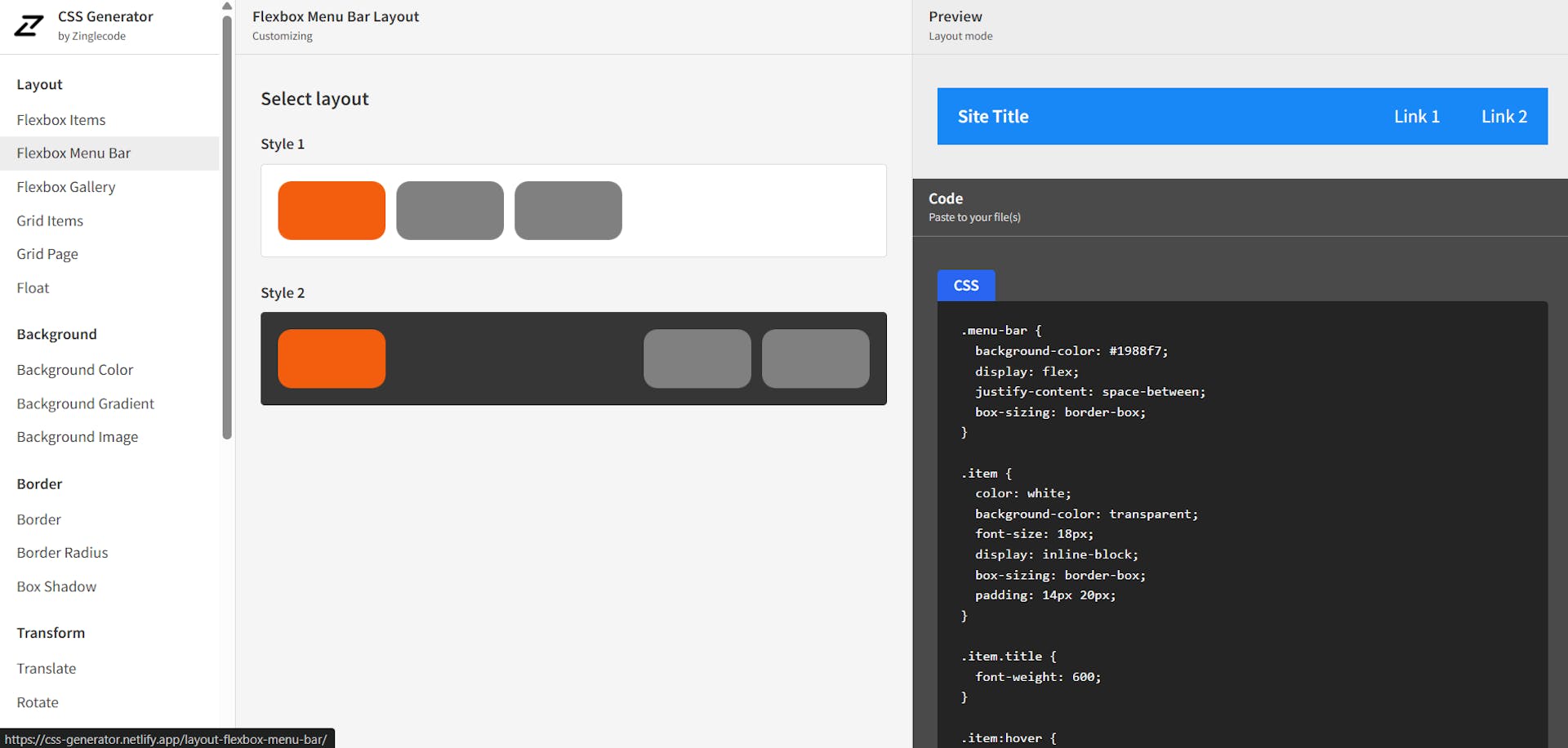Select the Border Radius generator
Viewport: 1568px width, 748px height.
click(62, 553)
